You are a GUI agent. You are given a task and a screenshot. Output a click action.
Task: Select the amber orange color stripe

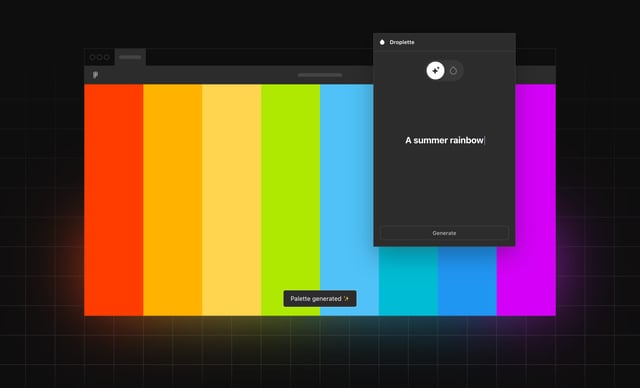click(173, 200)
